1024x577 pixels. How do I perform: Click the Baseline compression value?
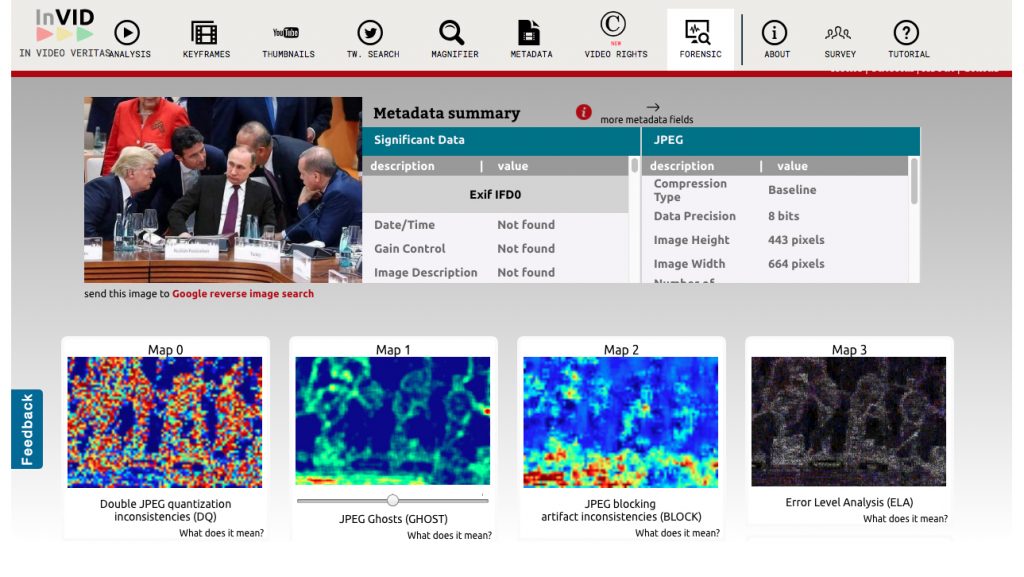tap(792, 190)
